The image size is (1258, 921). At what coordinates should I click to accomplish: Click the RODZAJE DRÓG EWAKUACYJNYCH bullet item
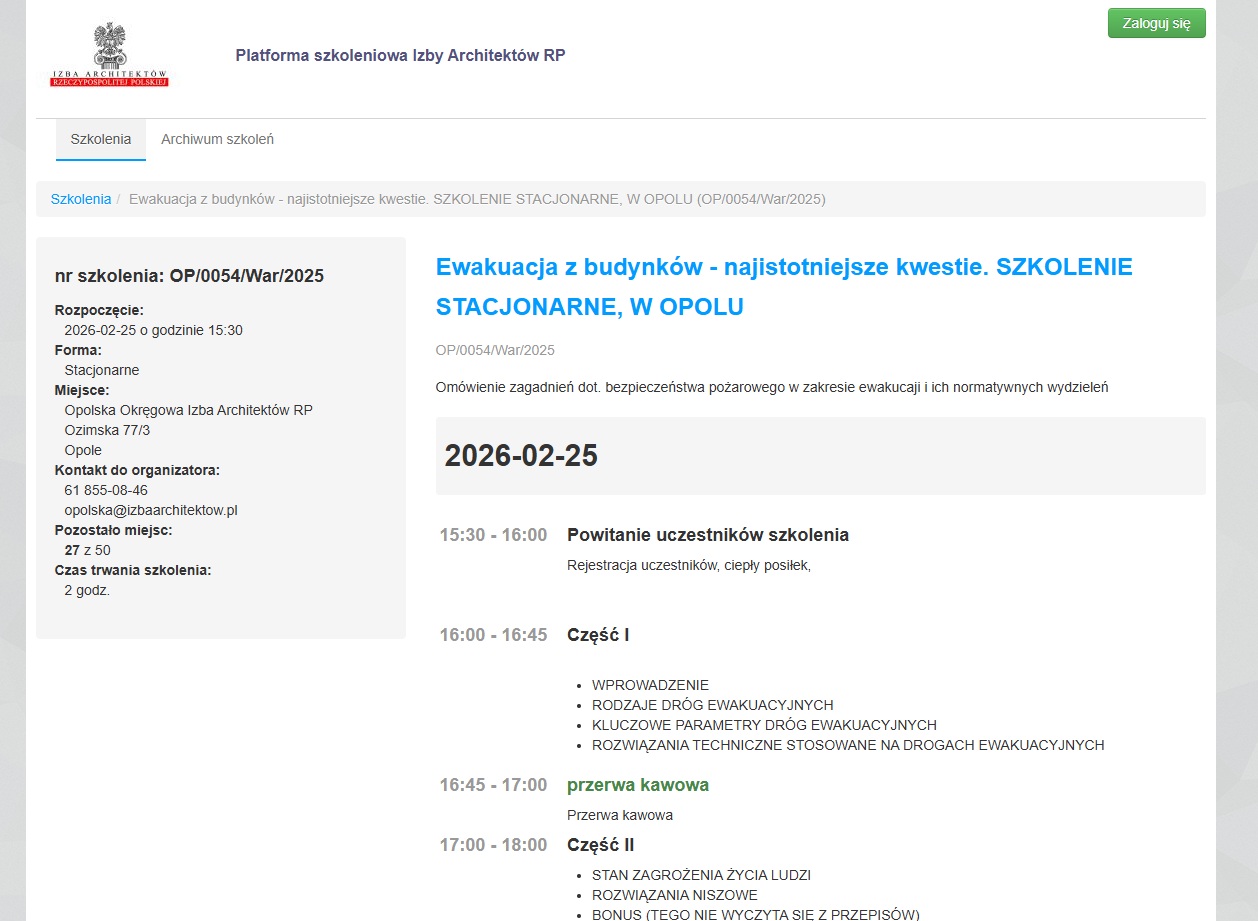point(712,705)
